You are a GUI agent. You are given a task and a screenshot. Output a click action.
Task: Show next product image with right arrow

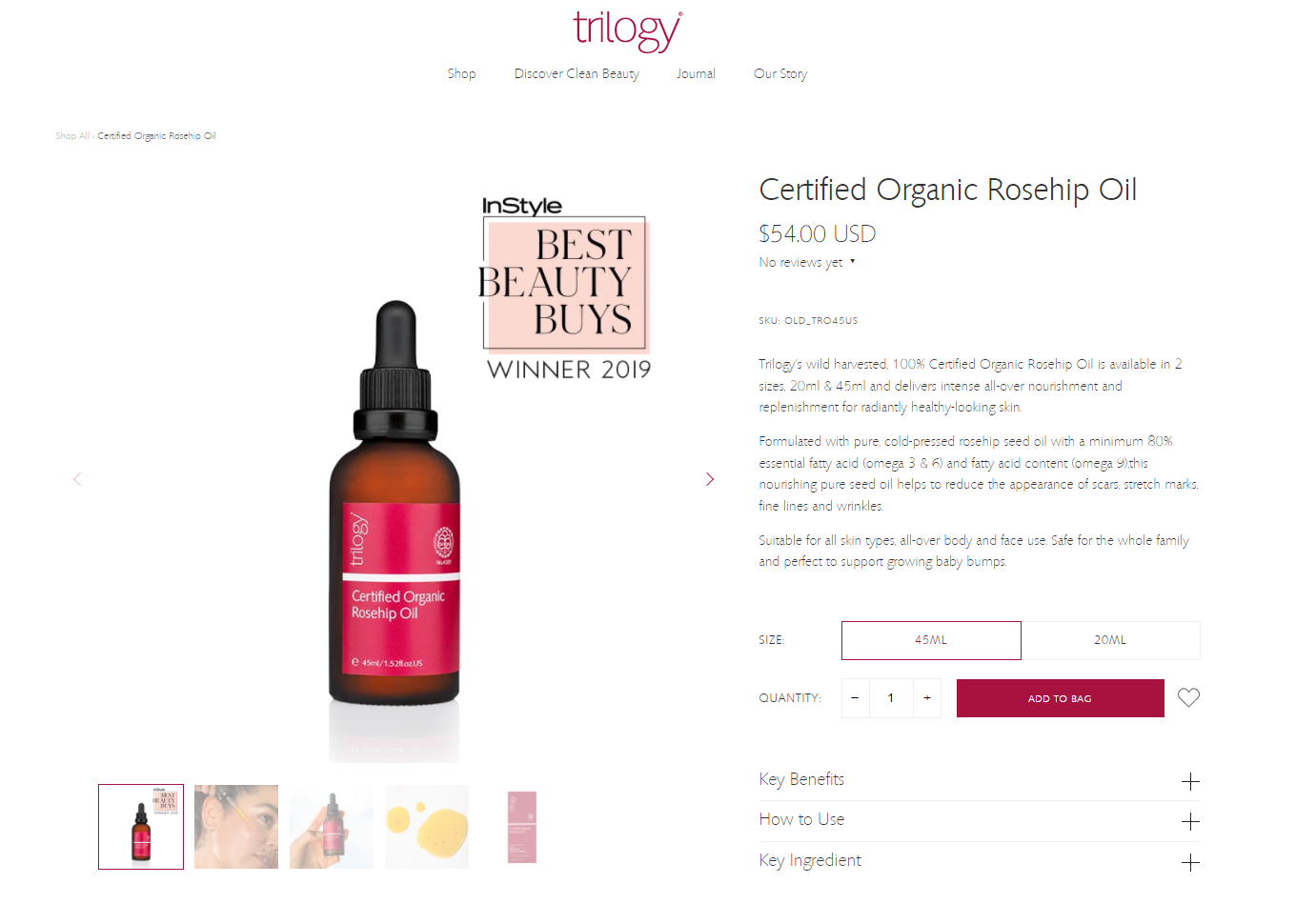tap(709, 479)
